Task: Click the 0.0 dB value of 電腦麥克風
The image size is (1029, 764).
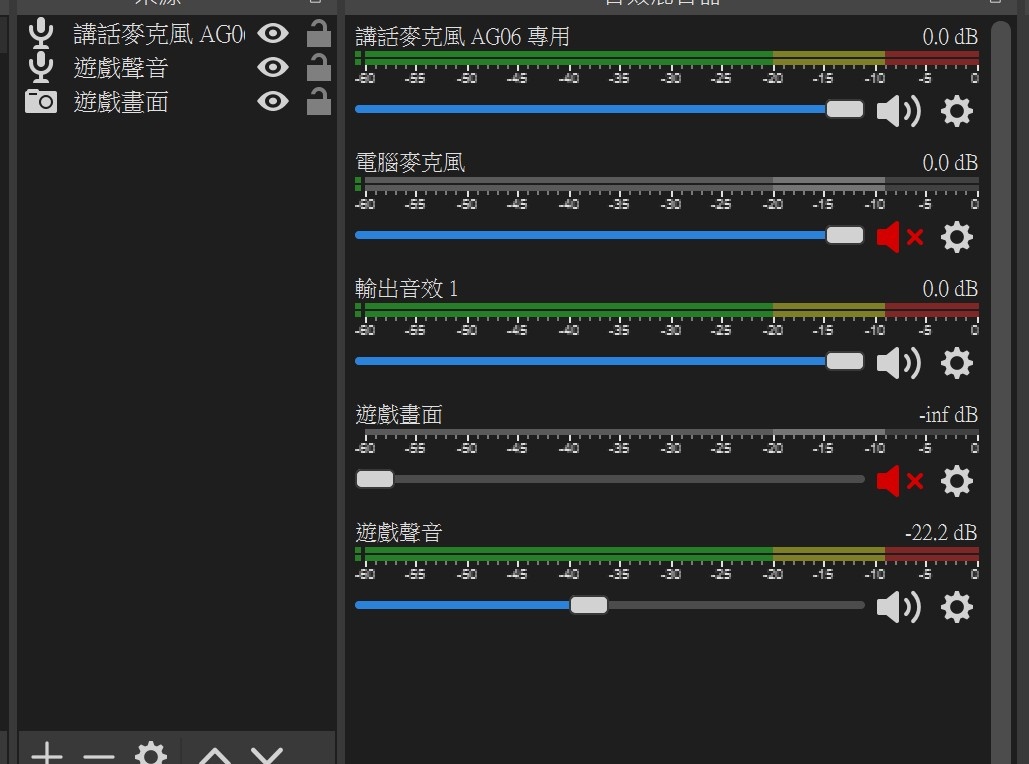Action: [950, 163]
